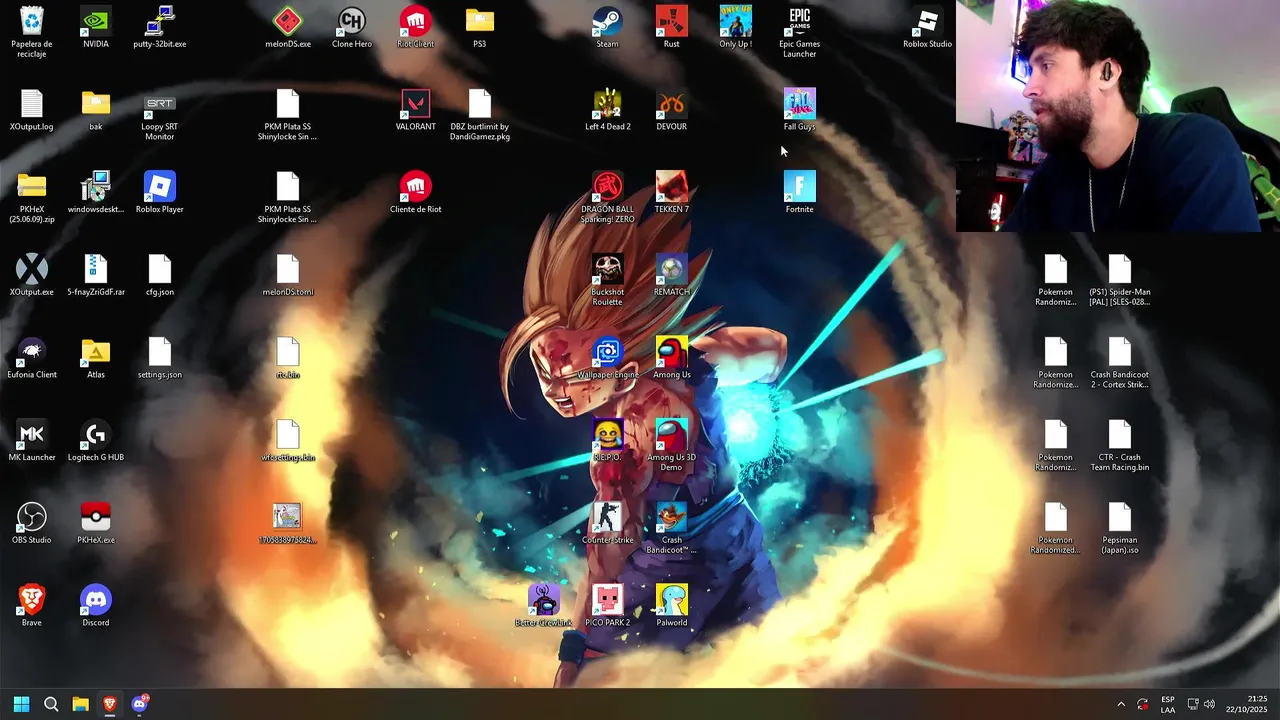Select the PKHeX.exe icon

[x=96, y=518]
